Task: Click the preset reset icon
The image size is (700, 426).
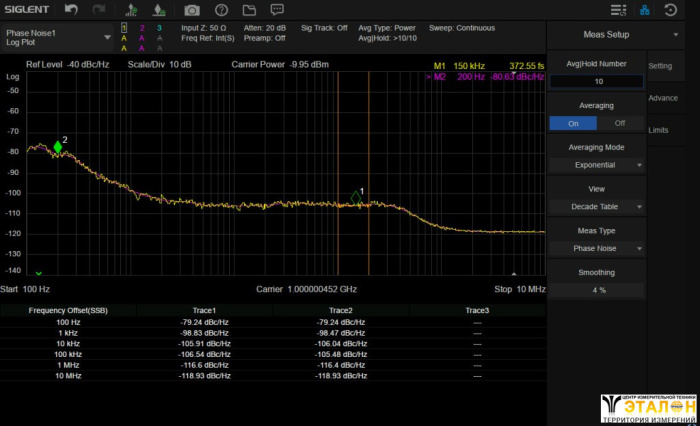Action: pyautogui.click(x=673, y=10)
